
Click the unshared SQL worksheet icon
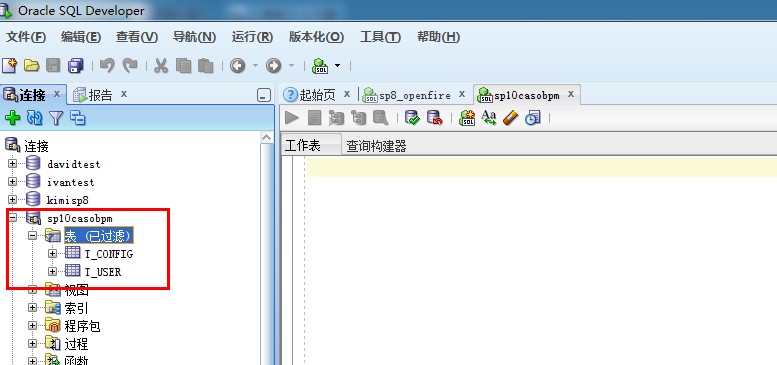coord(467,118)
